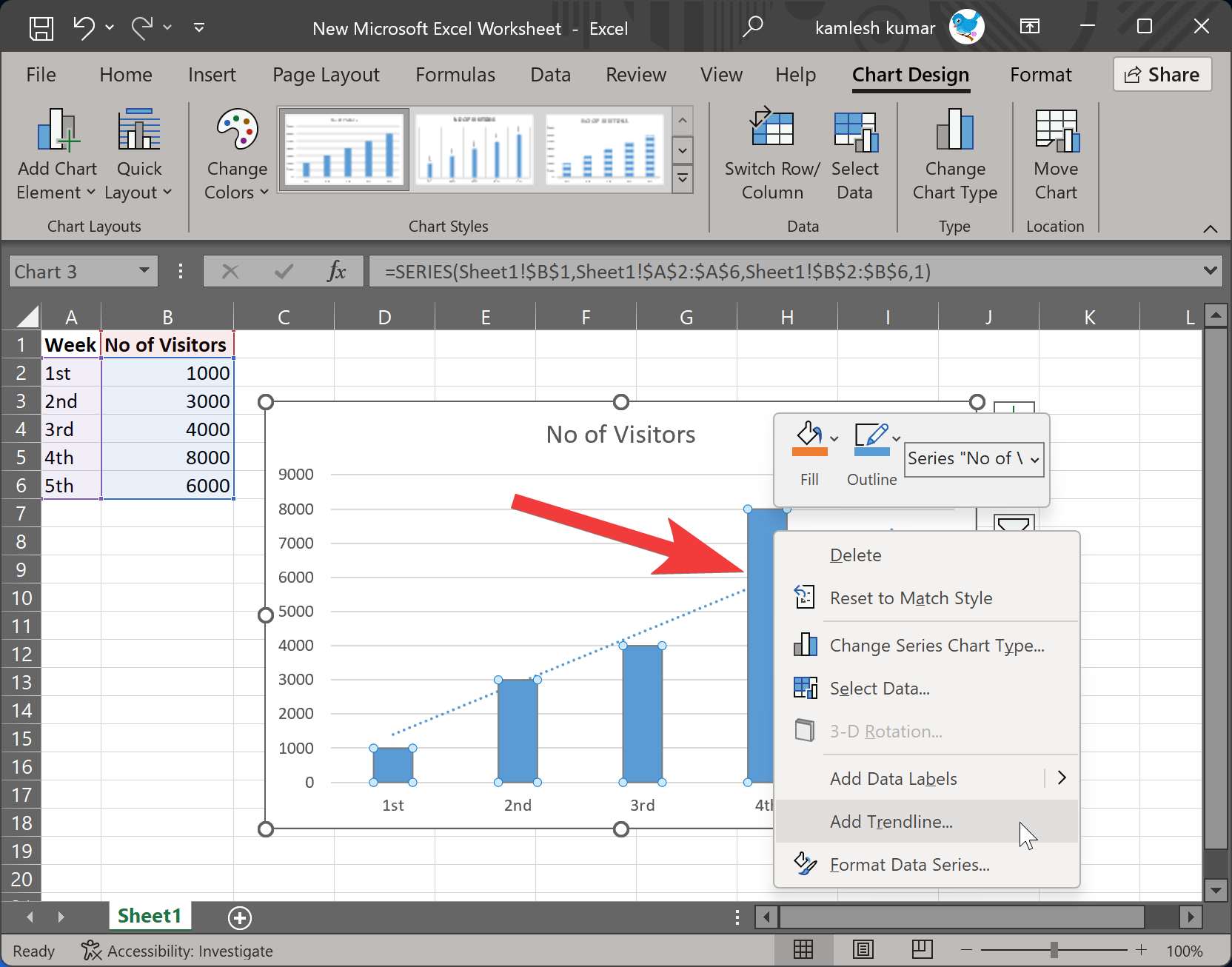The height and width of the screenshot is (967, 1232).
Task: Click the Fill paint bucket icon
Action: [x=808, y=438]
